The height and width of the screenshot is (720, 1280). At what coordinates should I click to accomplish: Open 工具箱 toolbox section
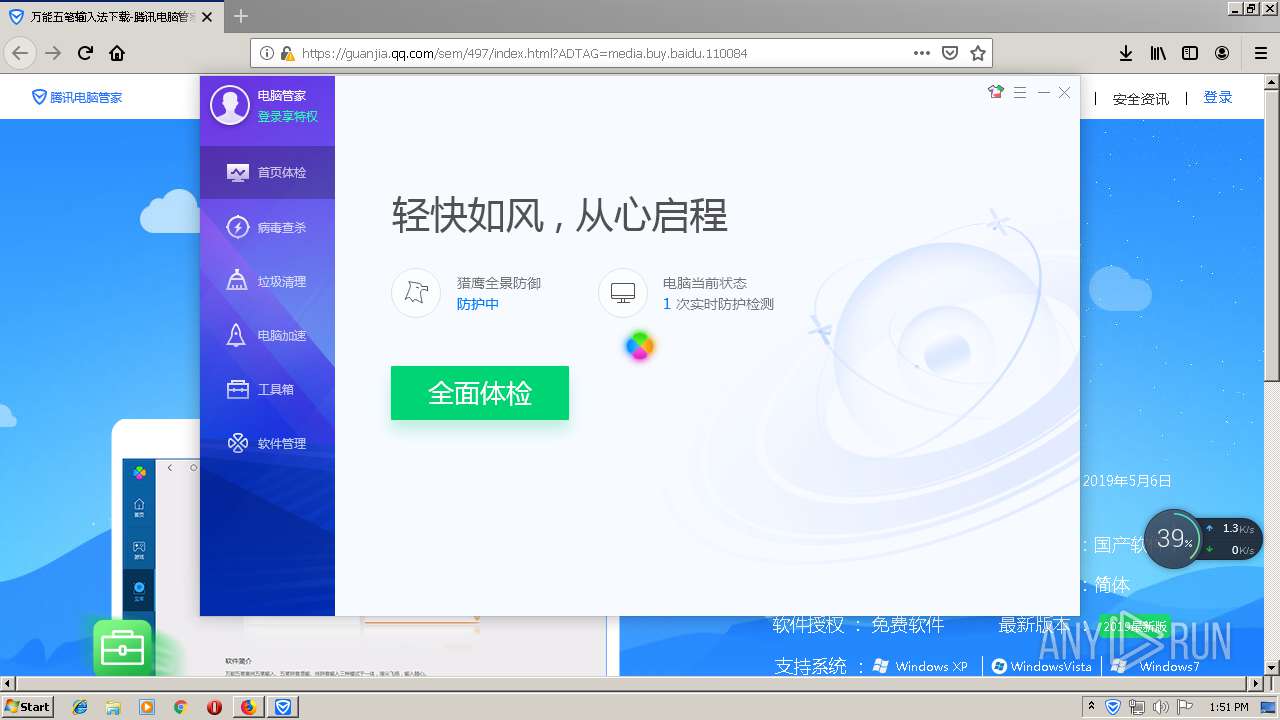(267, 389)
